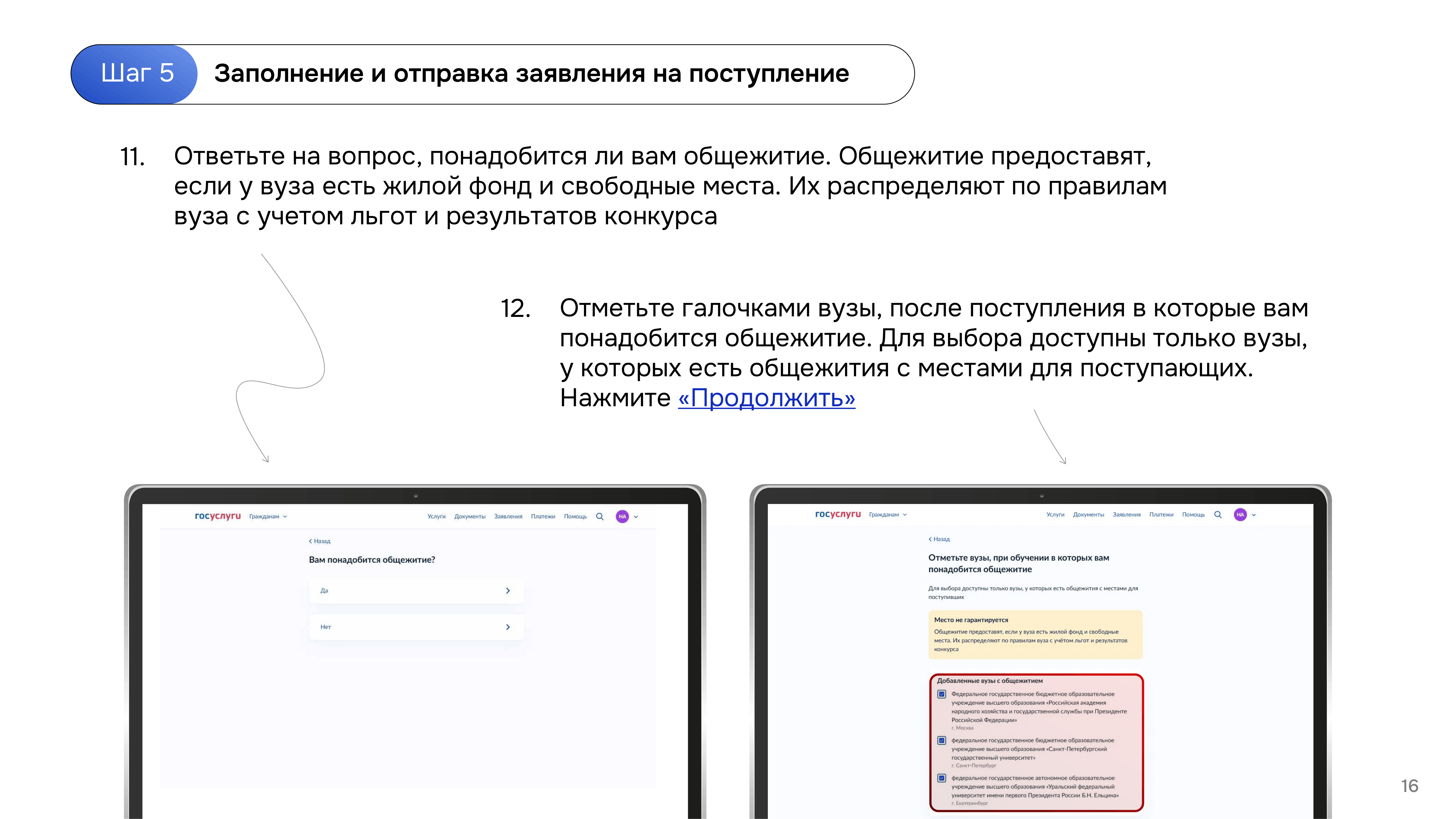Screen dimensions: 1456x819
Task: Choose answer Нет for dormitory question
Action: coord(416,627)
